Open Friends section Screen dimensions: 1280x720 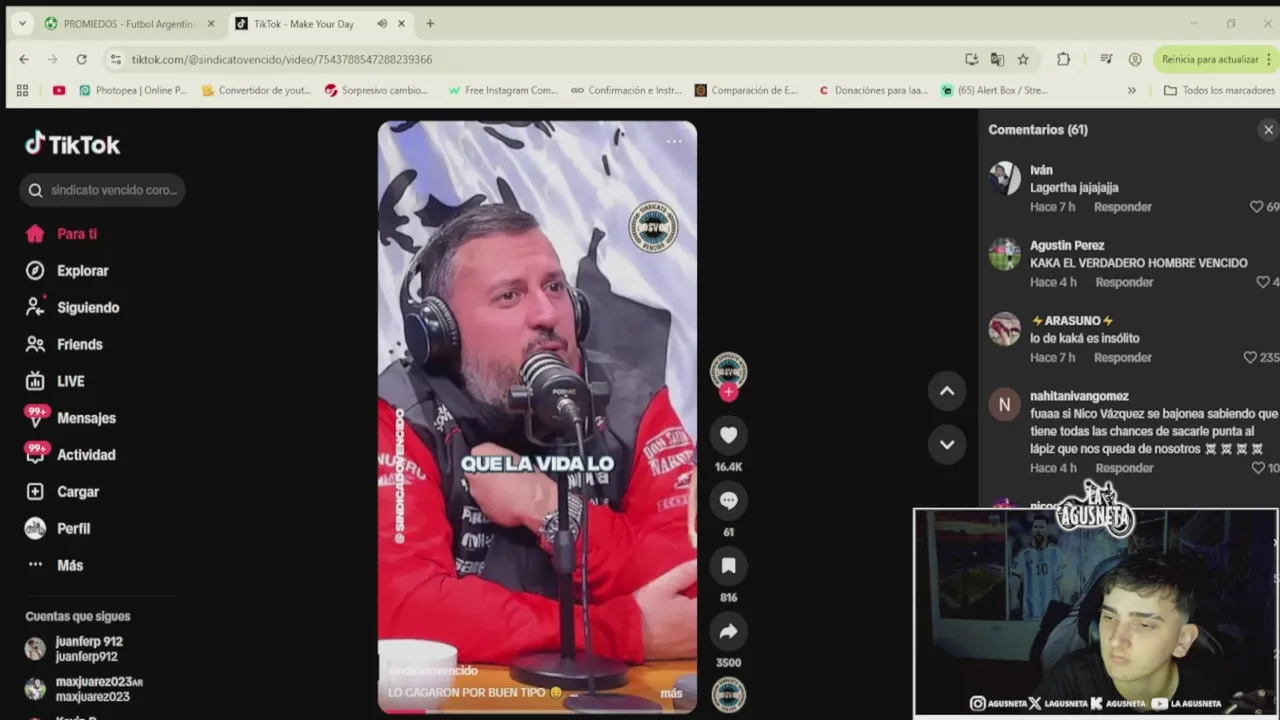[x=79, y=344]
